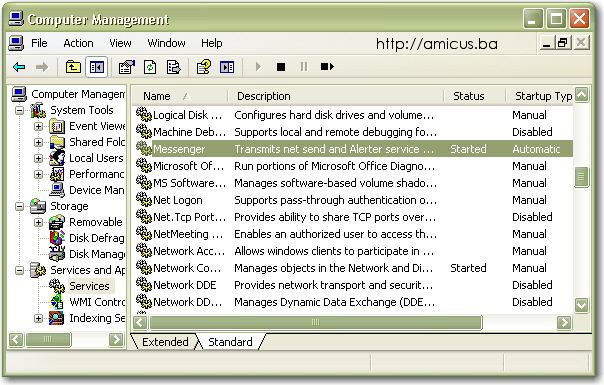Select the System Tools tree icon

point(38,110)
